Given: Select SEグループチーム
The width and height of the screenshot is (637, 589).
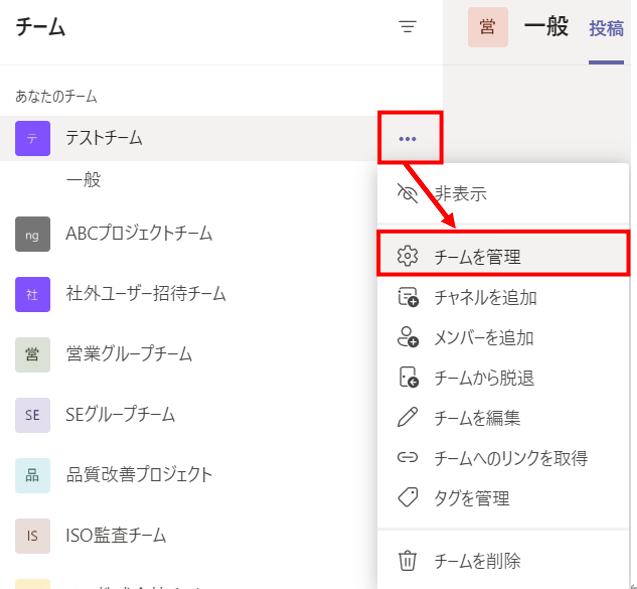Looking at the screenshot, I should (120, 414).
